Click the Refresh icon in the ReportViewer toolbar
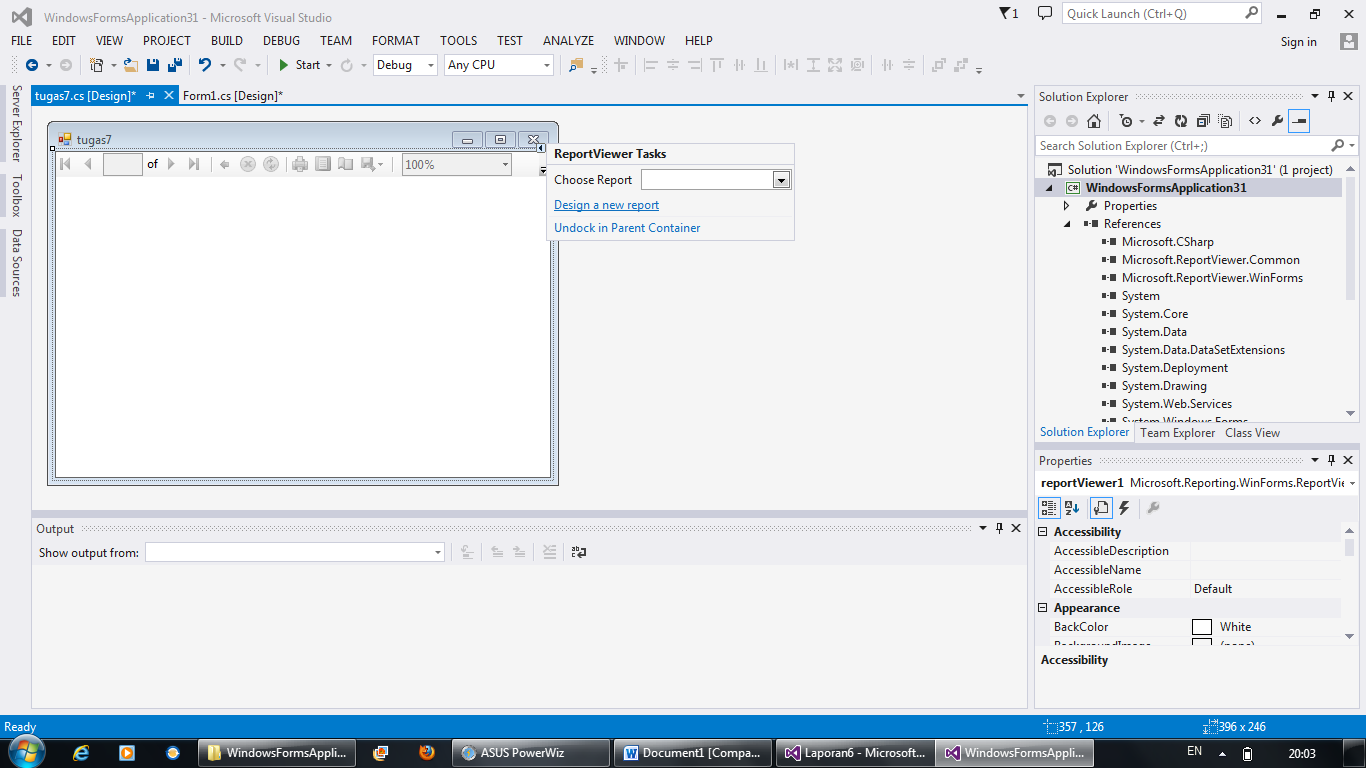 tap(272, 164)
